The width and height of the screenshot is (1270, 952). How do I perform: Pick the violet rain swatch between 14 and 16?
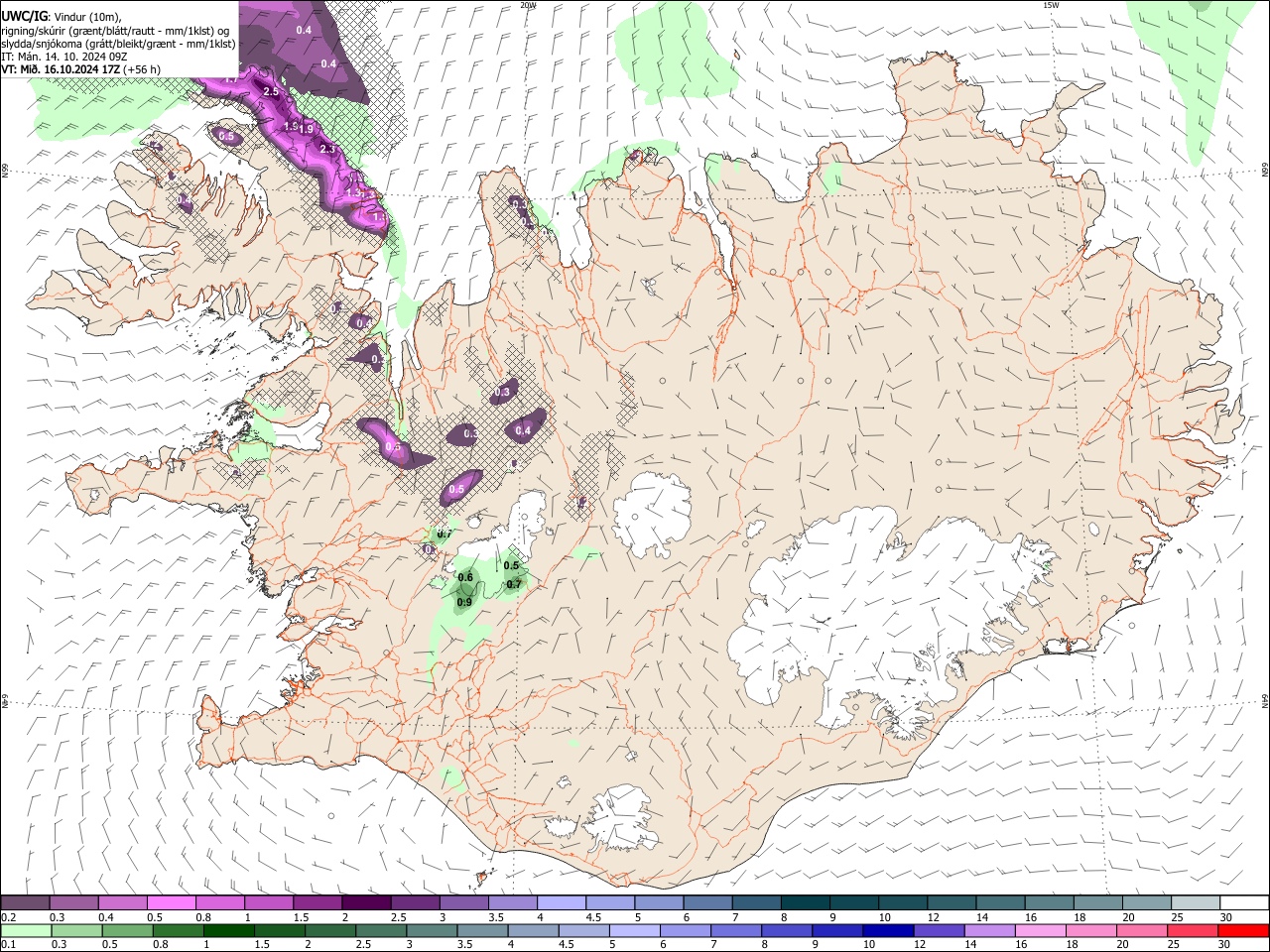[x=988, y=930]
